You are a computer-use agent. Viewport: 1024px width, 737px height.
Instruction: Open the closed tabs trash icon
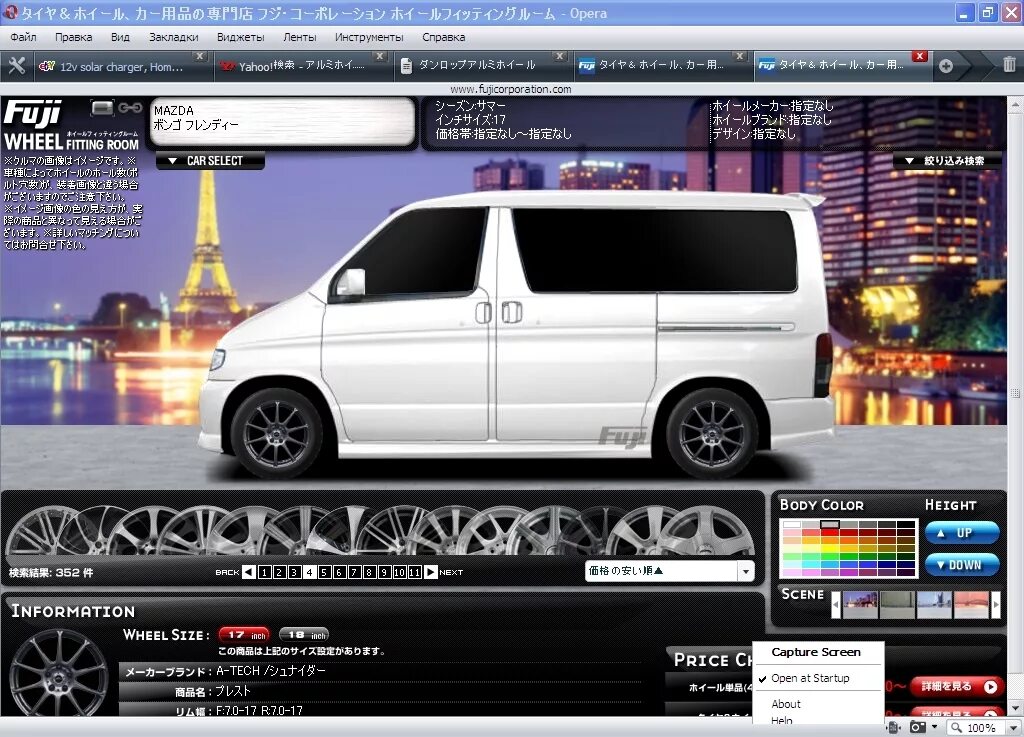pyautogui.click(x=1009, y=64)
